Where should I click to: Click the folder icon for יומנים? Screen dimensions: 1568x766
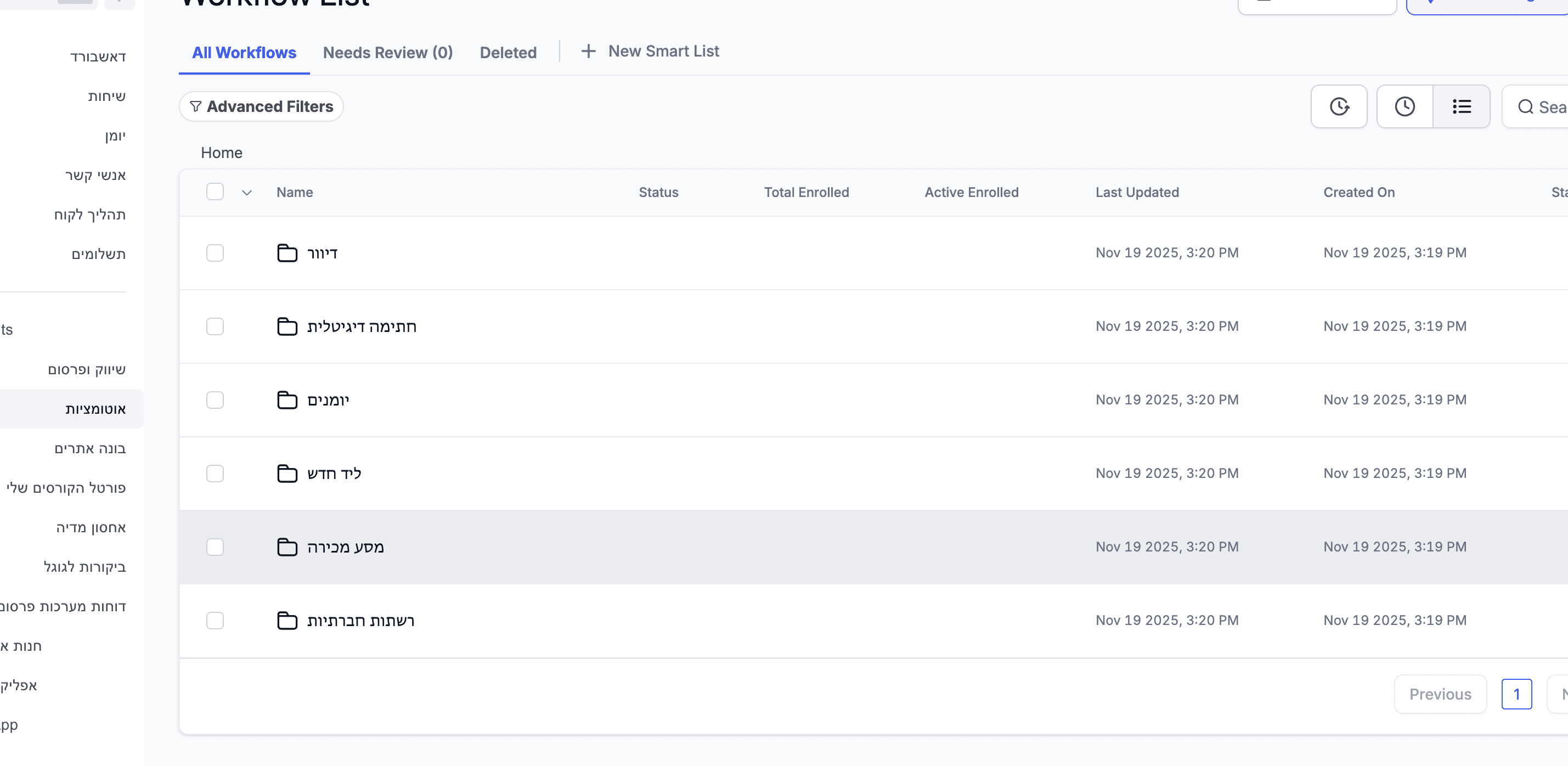click(x=287, y=400)
